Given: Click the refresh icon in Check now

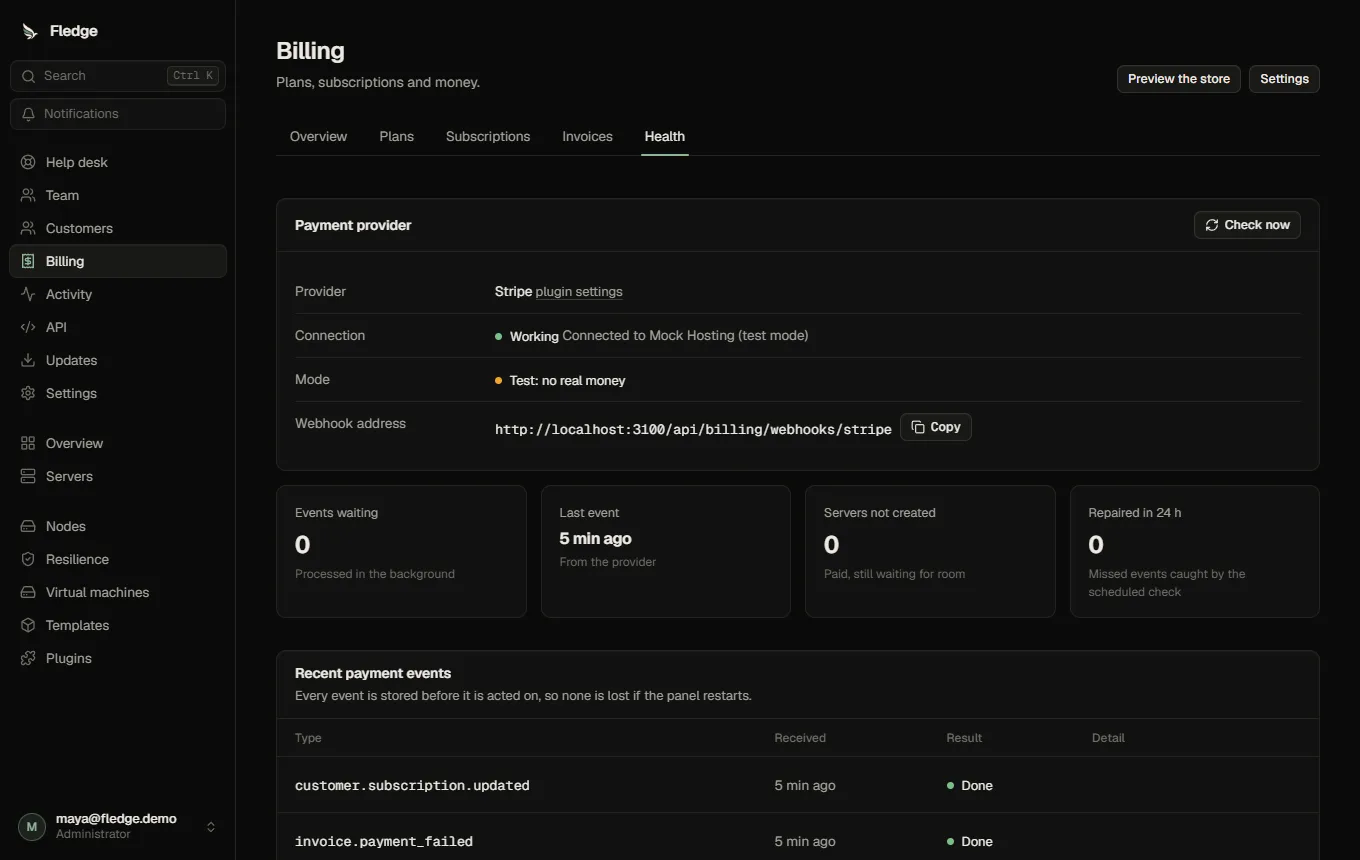Looking at the screenshot, I should pos(1212,225).
